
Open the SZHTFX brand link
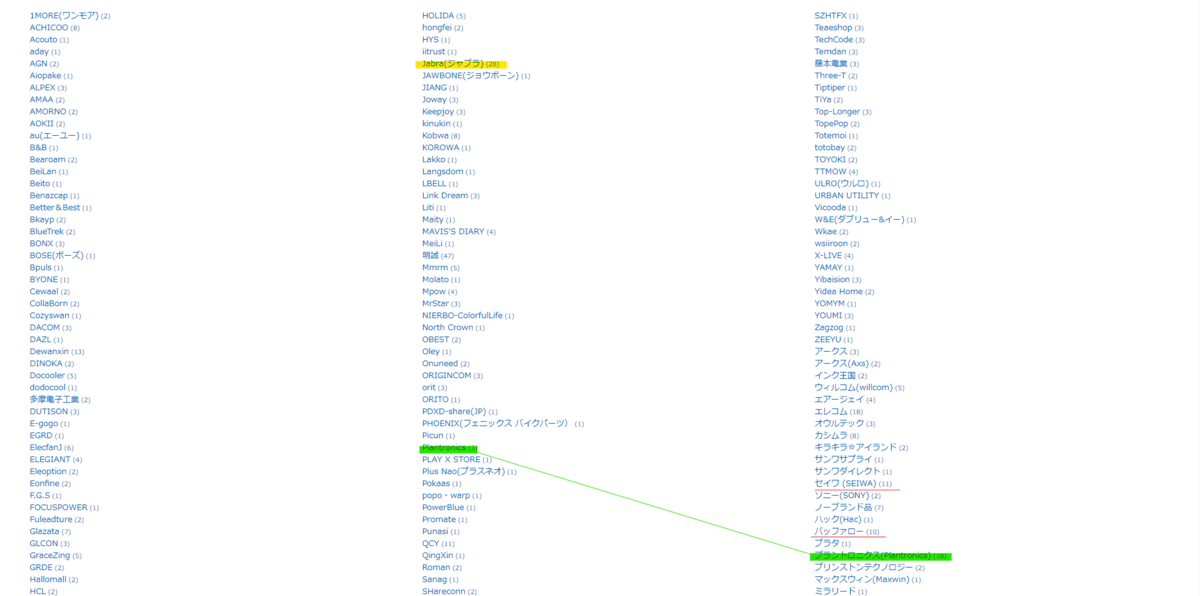(831, 16)
